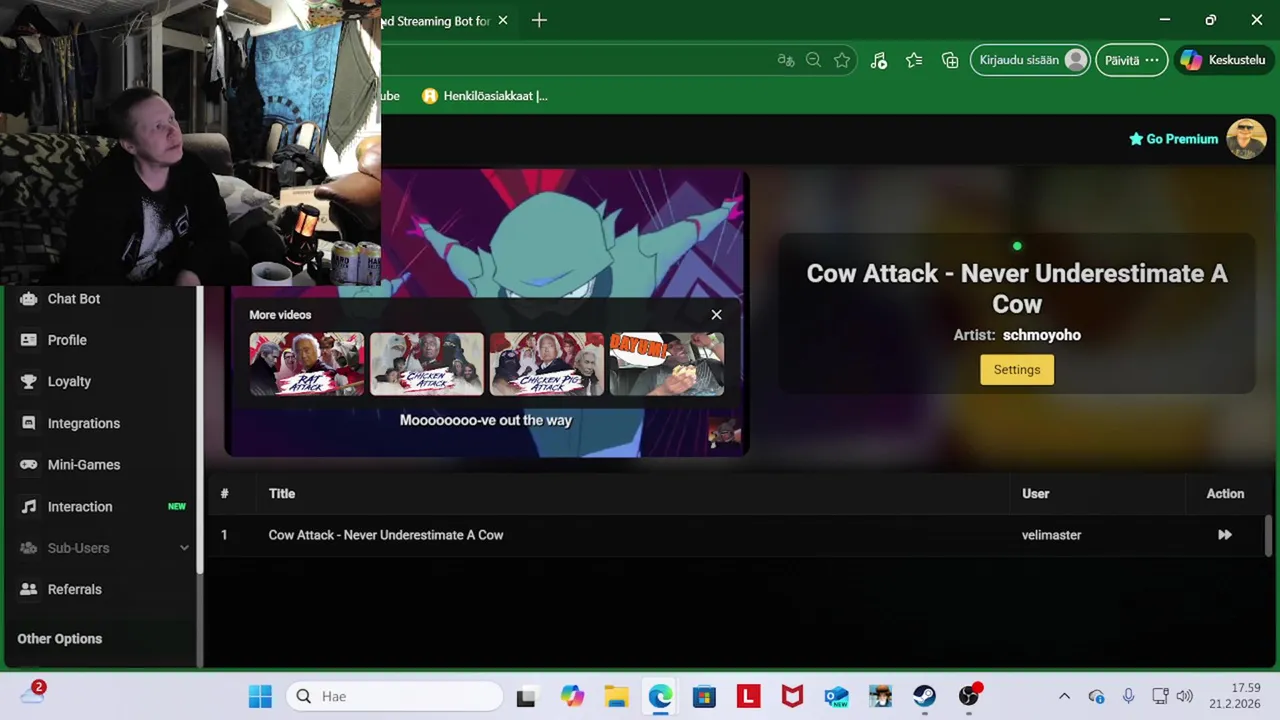Click the Päivitä update button
Viewport: 1280px width, 720px height.
tap(1131, 60)
